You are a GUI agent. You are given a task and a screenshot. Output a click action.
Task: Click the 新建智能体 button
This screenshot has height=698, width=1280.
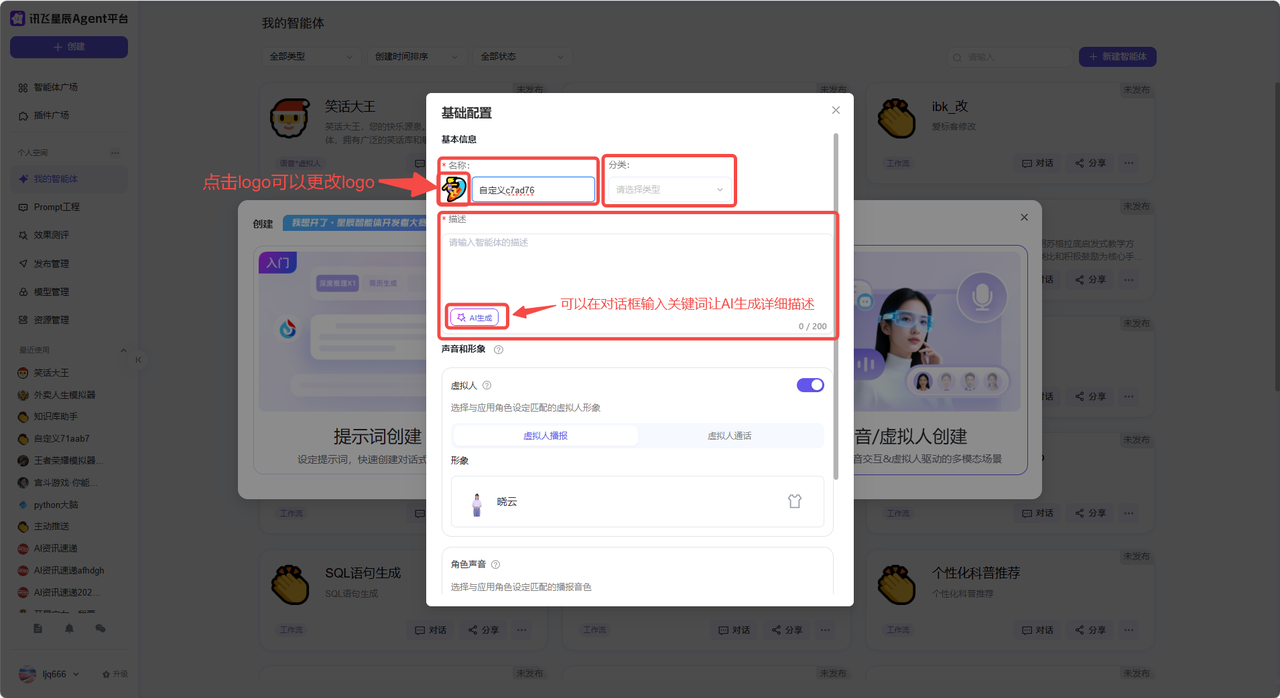(1117, 57)
